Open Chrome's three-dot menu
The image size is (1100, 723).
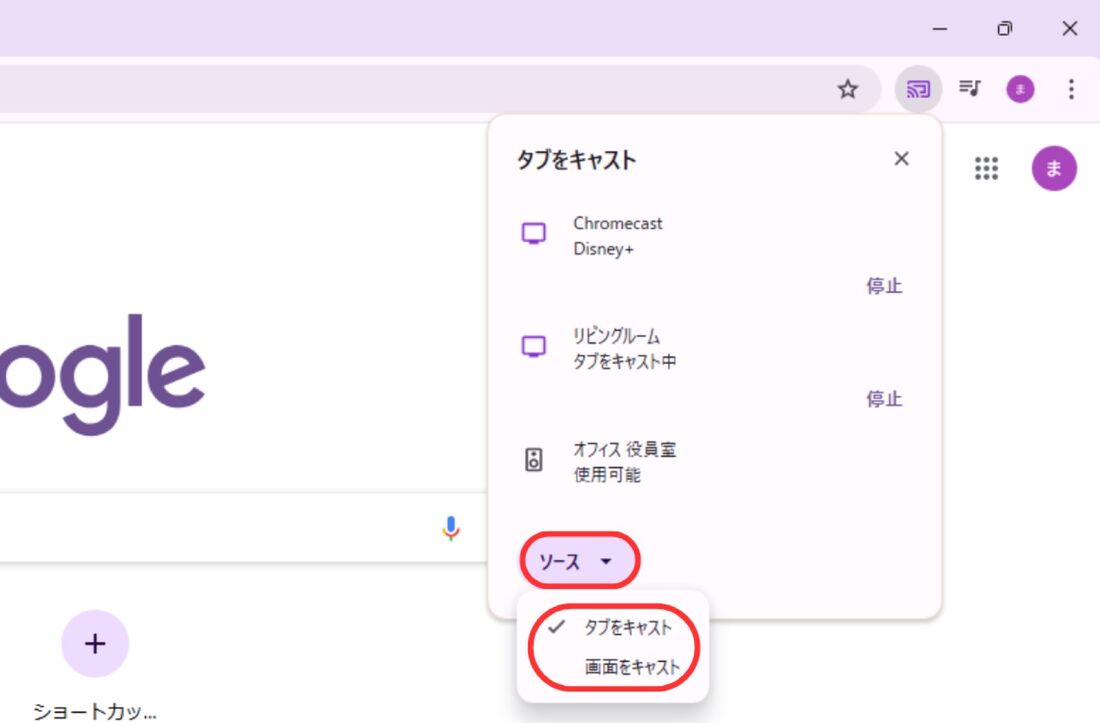[1070, 89]
